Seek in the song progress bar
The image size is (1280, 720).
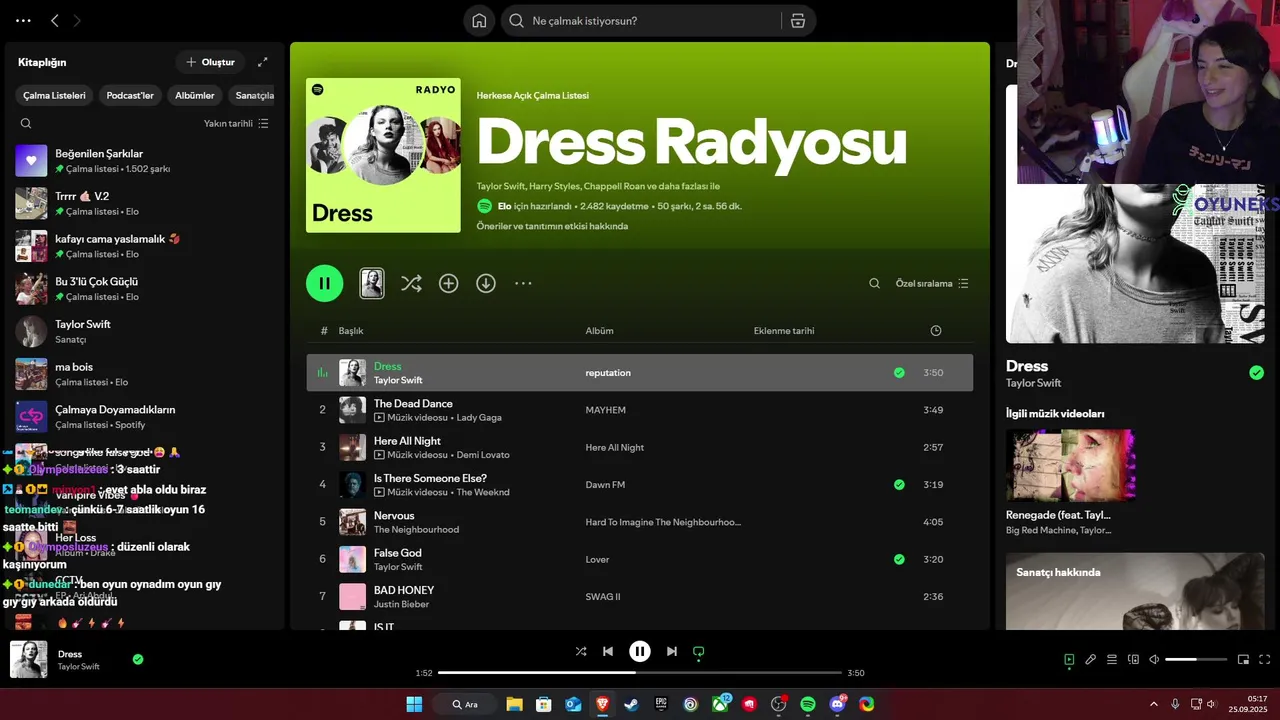click(x=640, y=673)
